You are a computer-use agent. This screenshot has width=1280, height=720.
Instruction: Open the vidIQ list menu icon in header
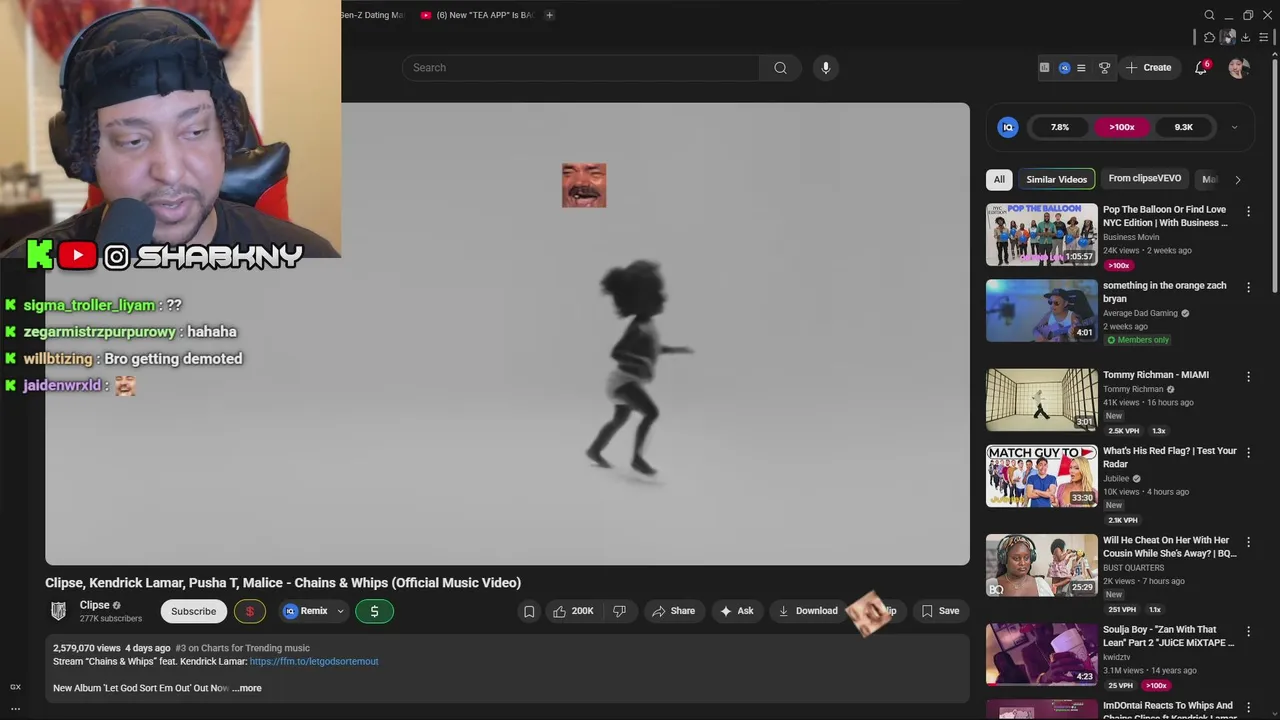click(x=1081, y=68)
